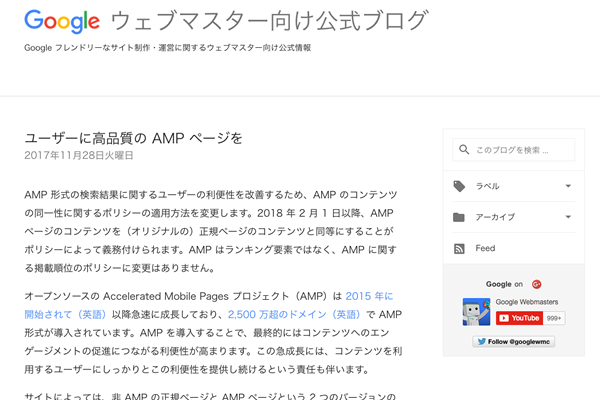This screenshot has height=400, width=600.
Task: Click the Google Webmasters channel name
Action: 527,302
